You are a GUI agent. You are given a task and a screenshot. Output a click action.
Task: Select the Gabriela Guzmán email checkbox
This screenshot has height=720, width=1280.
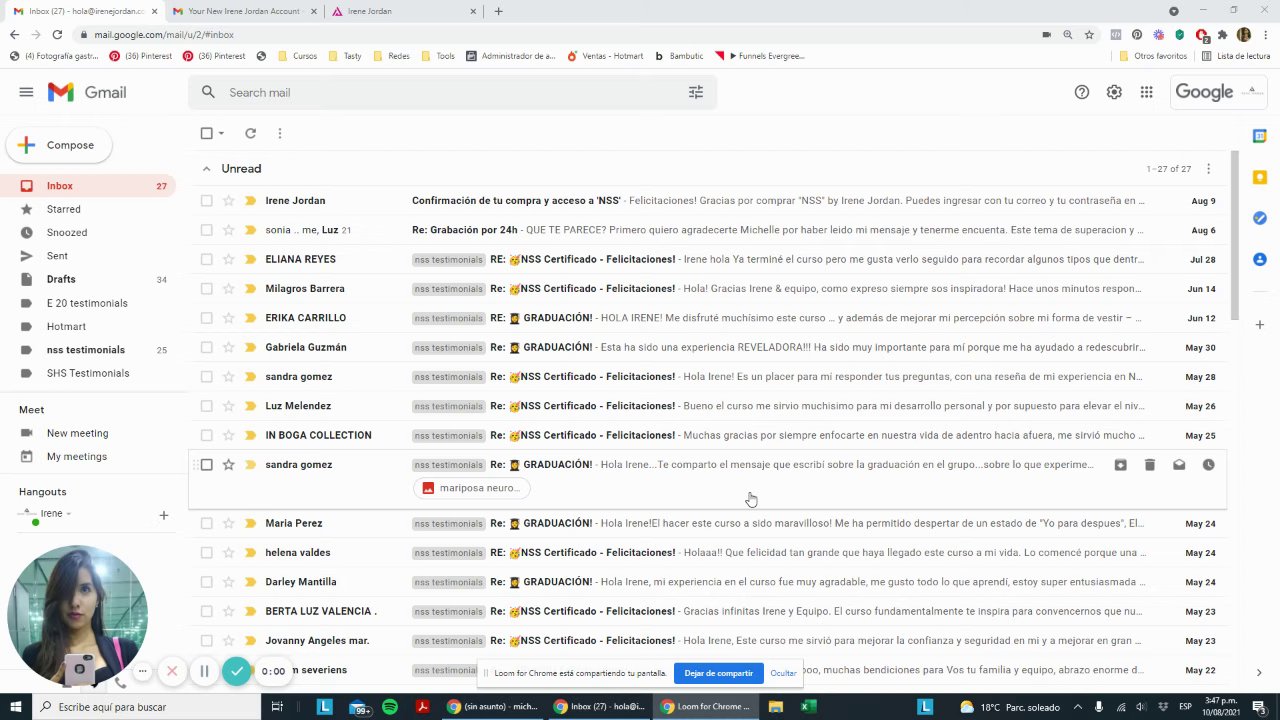pyautogui.click(x=206, y=347)
